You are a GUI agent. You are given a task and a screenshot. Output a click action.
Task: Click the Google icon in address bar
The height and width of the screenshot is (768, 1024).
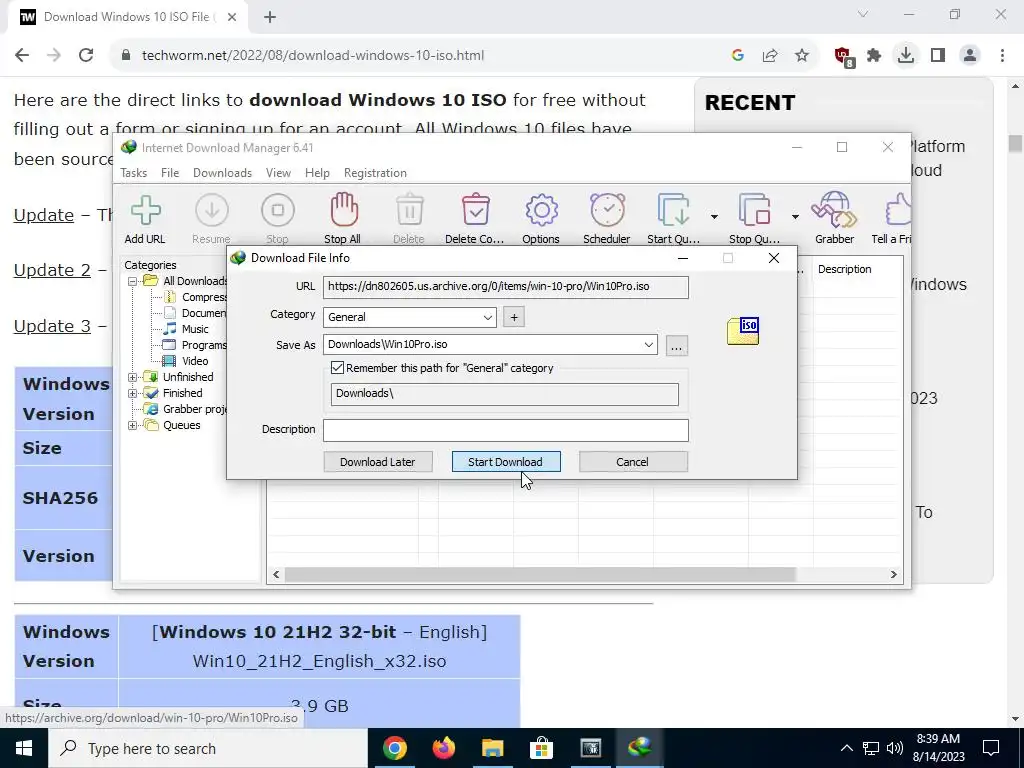click(738, 56)
